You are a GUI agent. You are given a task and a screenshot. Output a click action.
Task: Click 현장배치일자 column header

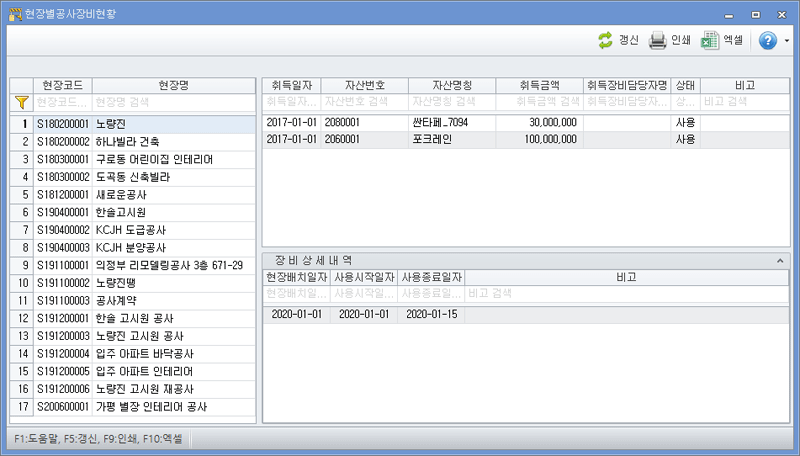(296, 277)
